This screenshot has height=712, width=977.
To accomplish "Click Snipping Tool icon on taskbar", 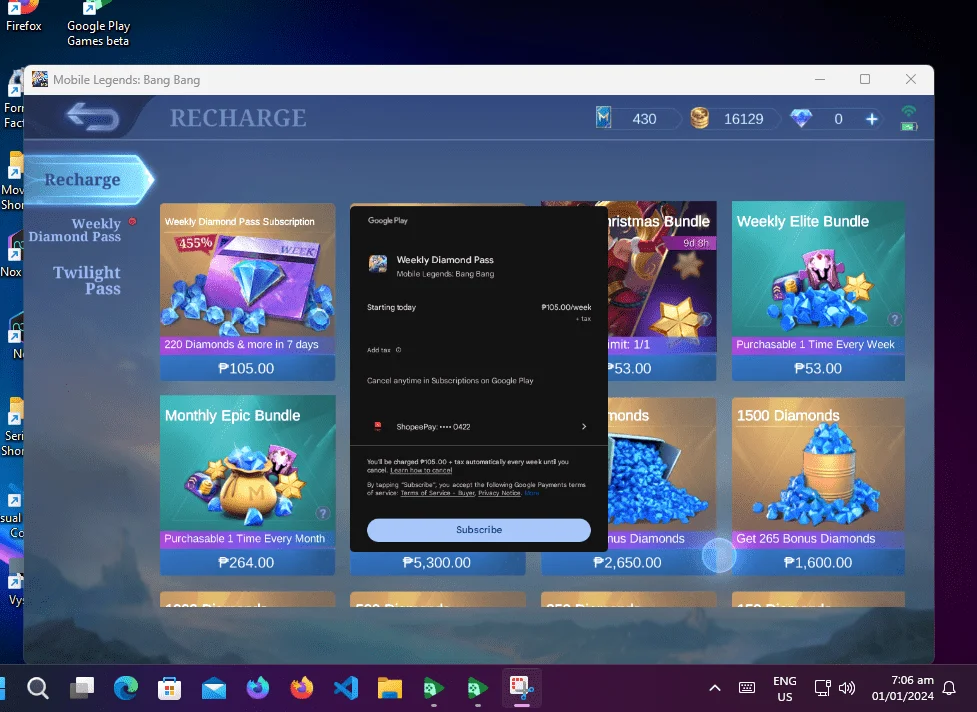I will pos(522,688).
